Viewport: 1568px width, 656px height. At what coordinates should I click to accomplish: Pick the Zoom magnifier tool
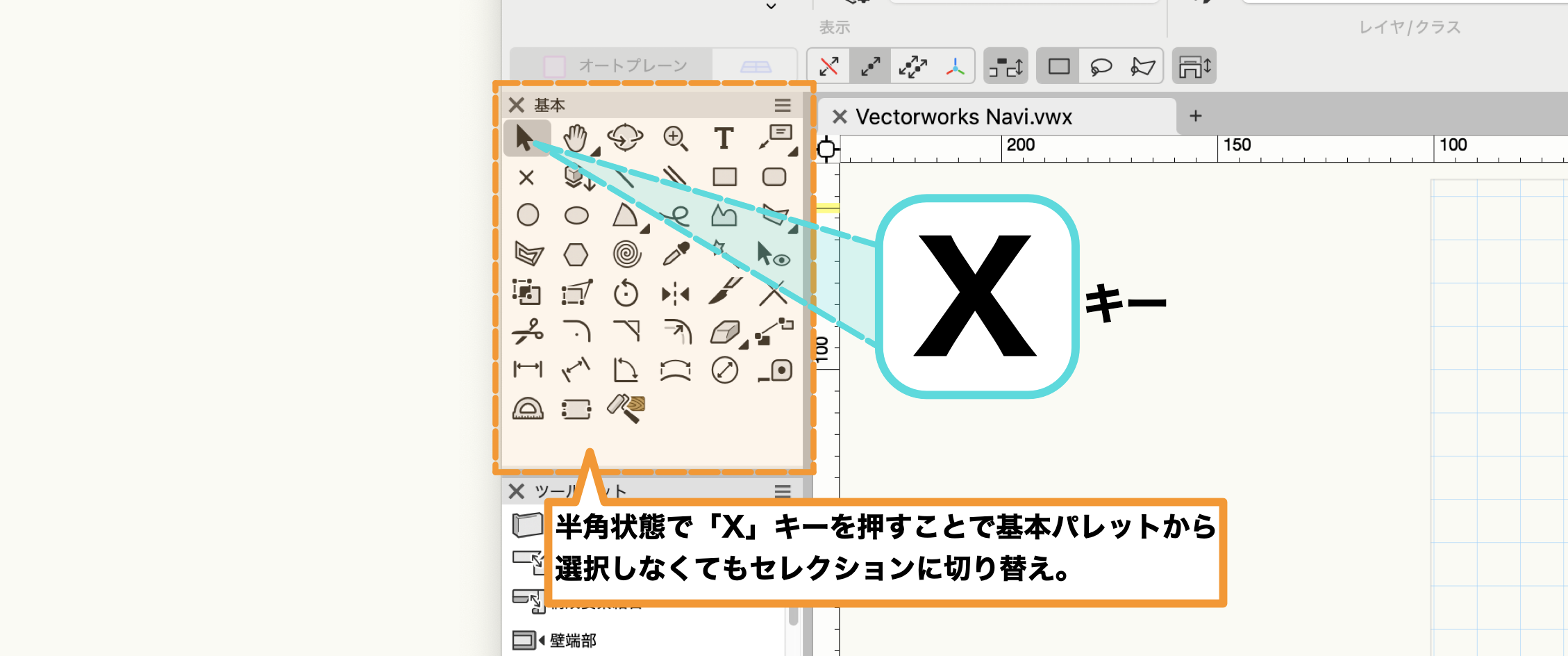pos(675,138)
